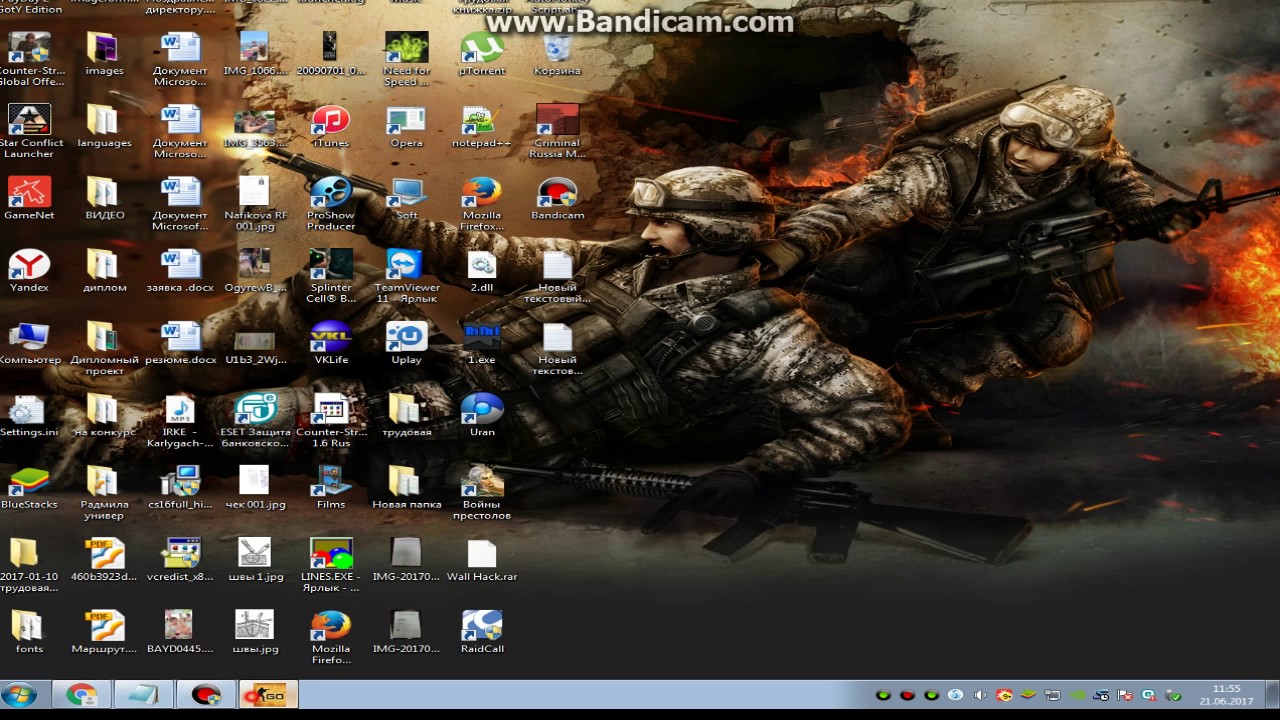This screenshot has height=720, width=1280.
Task: Open the Soft desktop shortcut
Action: pos(406,198)
